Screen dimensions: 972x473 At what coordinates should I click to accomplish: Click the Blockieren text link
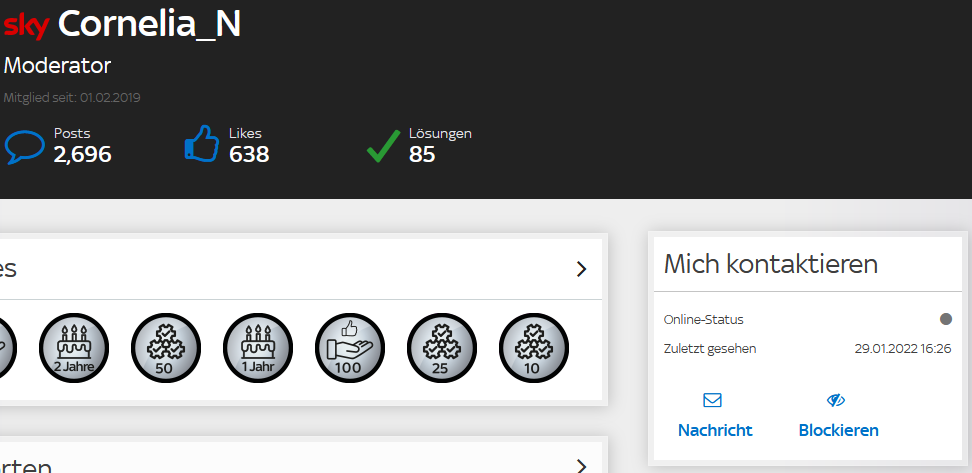pyautogui.click(x=838, y=430)
